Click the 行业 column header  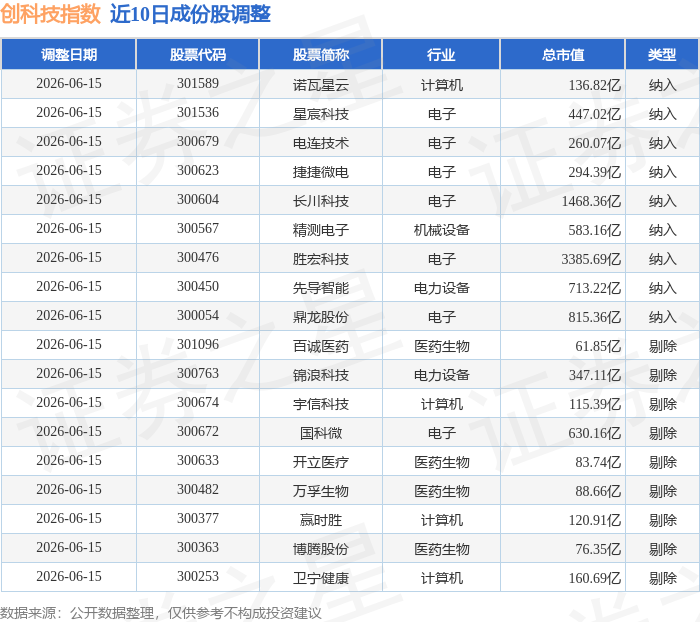442,54
